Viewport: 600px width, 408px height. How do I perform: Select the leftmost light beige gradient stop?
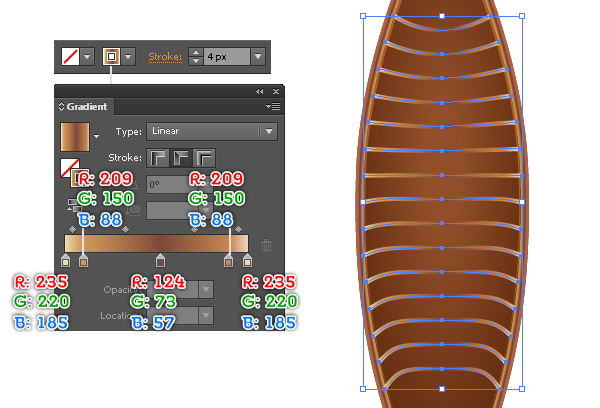65,260
